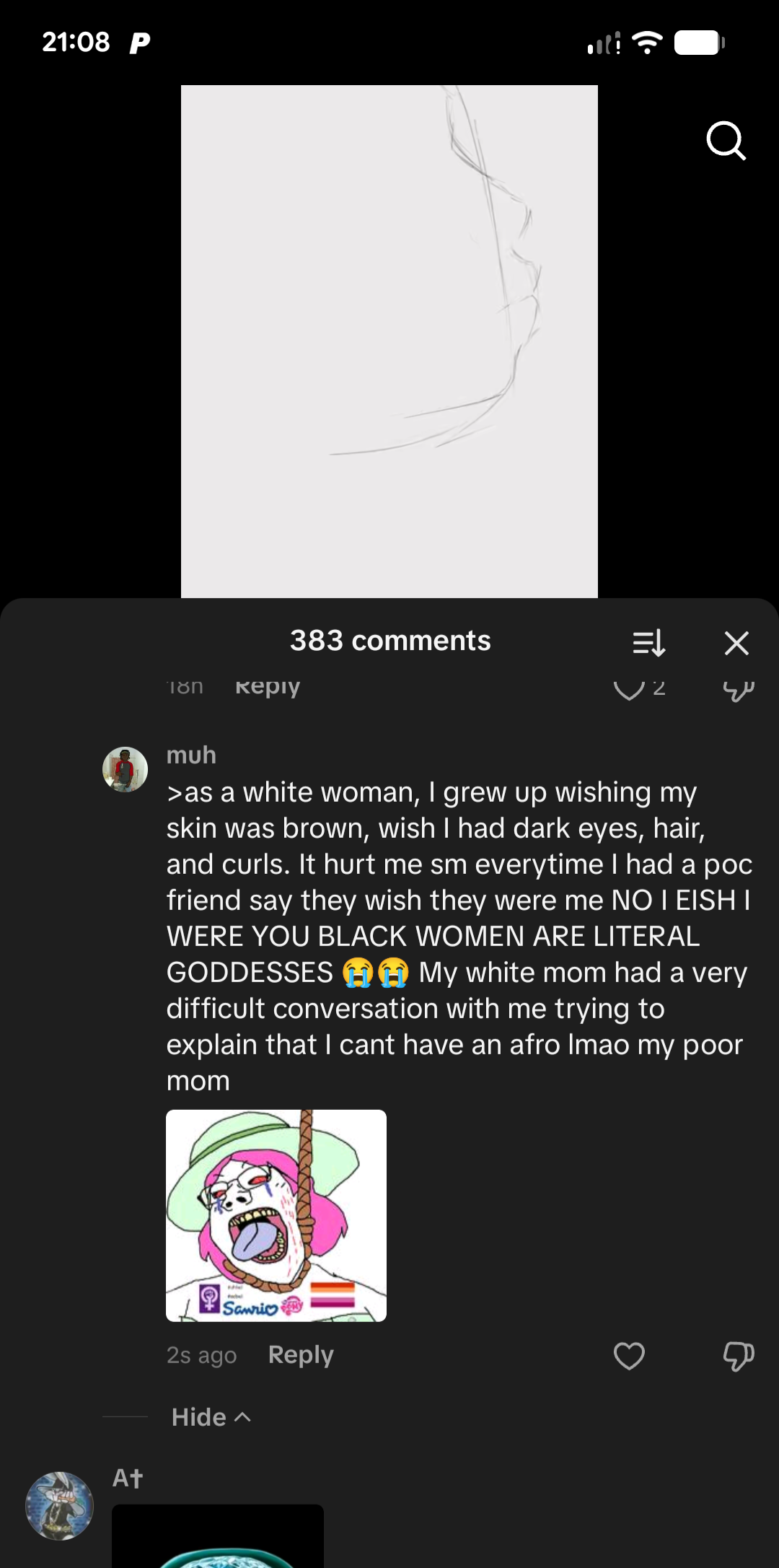Tap the Wi-Fi status bar icon
779x1568 pixels.
click(647, 43)
